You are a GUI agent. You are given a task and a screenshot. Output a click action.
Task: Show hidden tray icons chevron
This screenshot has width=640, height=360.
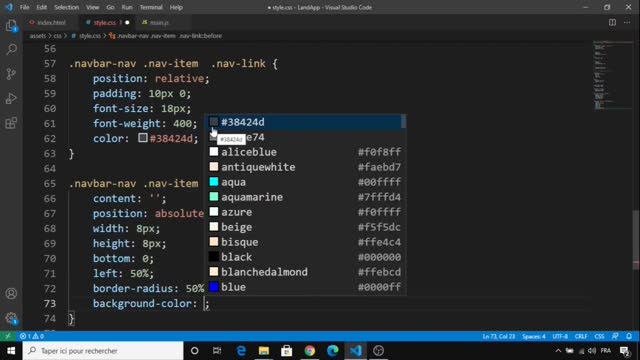click(x=558, y=351)
